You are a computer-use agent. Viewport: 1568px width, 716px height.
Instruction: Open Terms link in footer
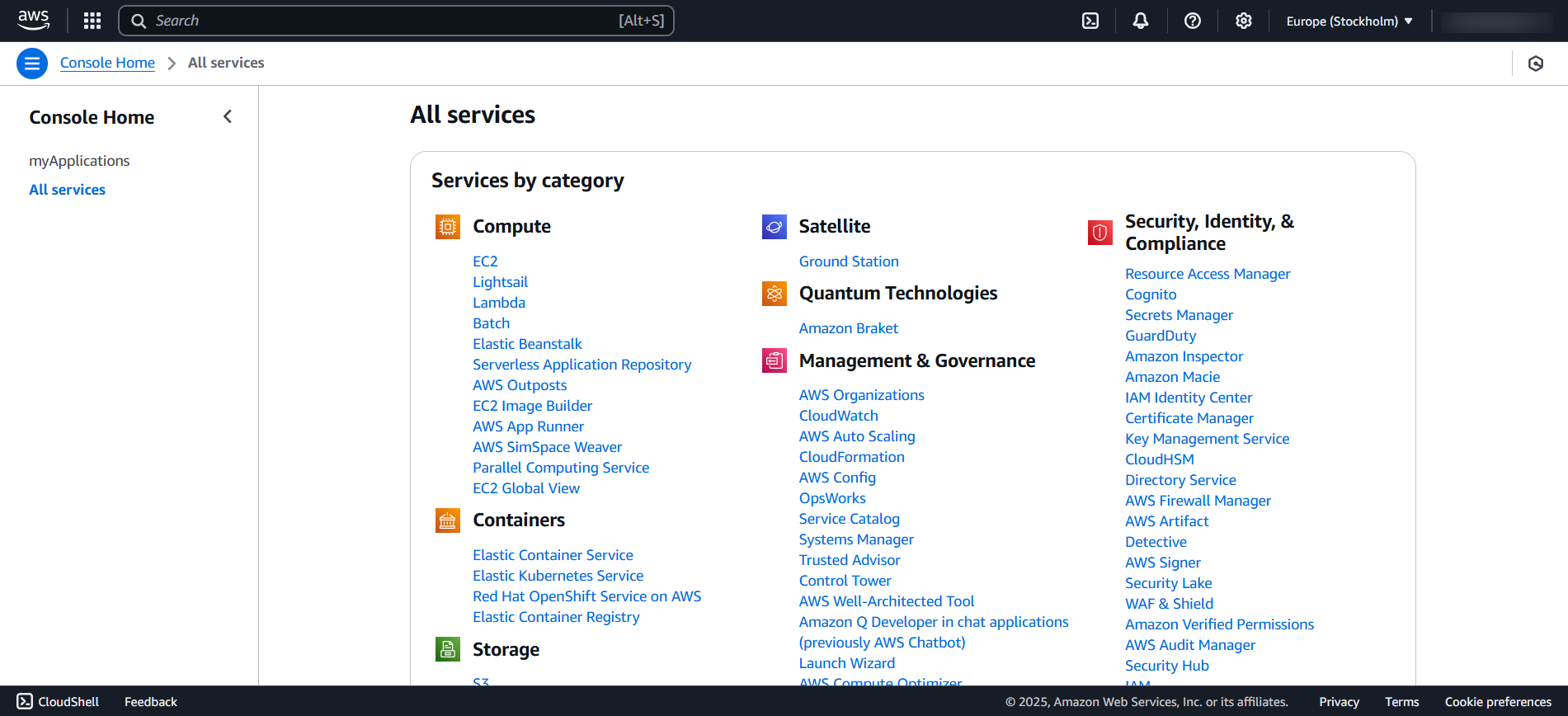(x=1401, y=702)
